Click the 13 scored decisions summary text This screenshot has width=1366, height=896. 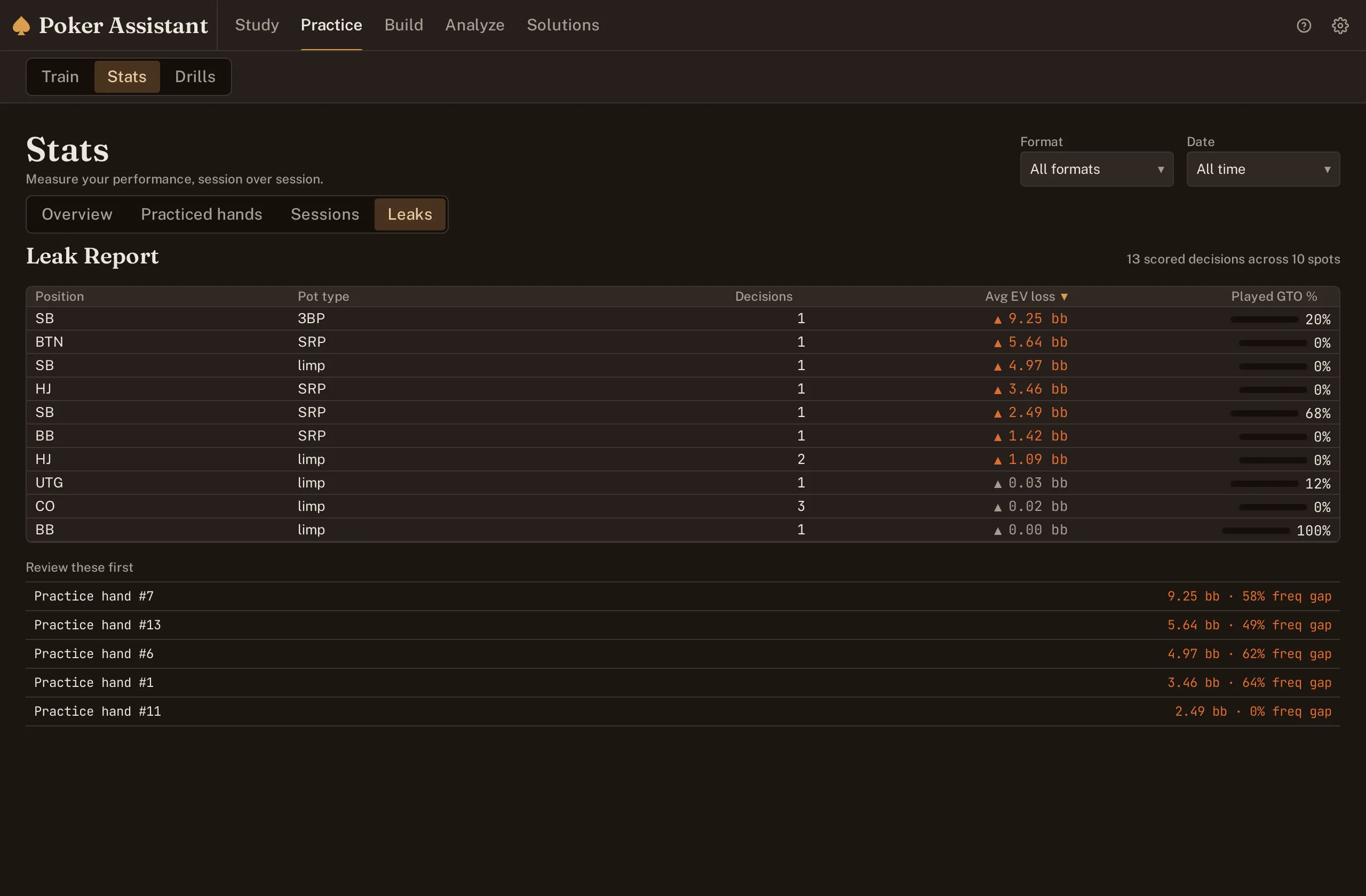1233,259
